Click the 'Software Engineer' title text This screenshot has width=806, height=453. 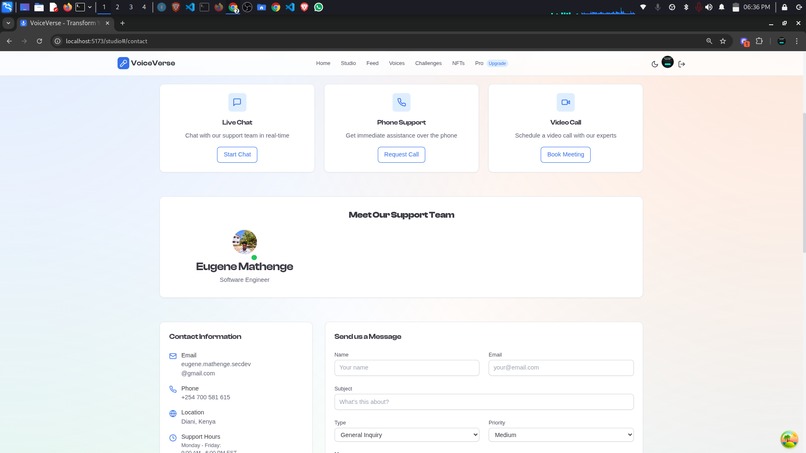(245, 280)
